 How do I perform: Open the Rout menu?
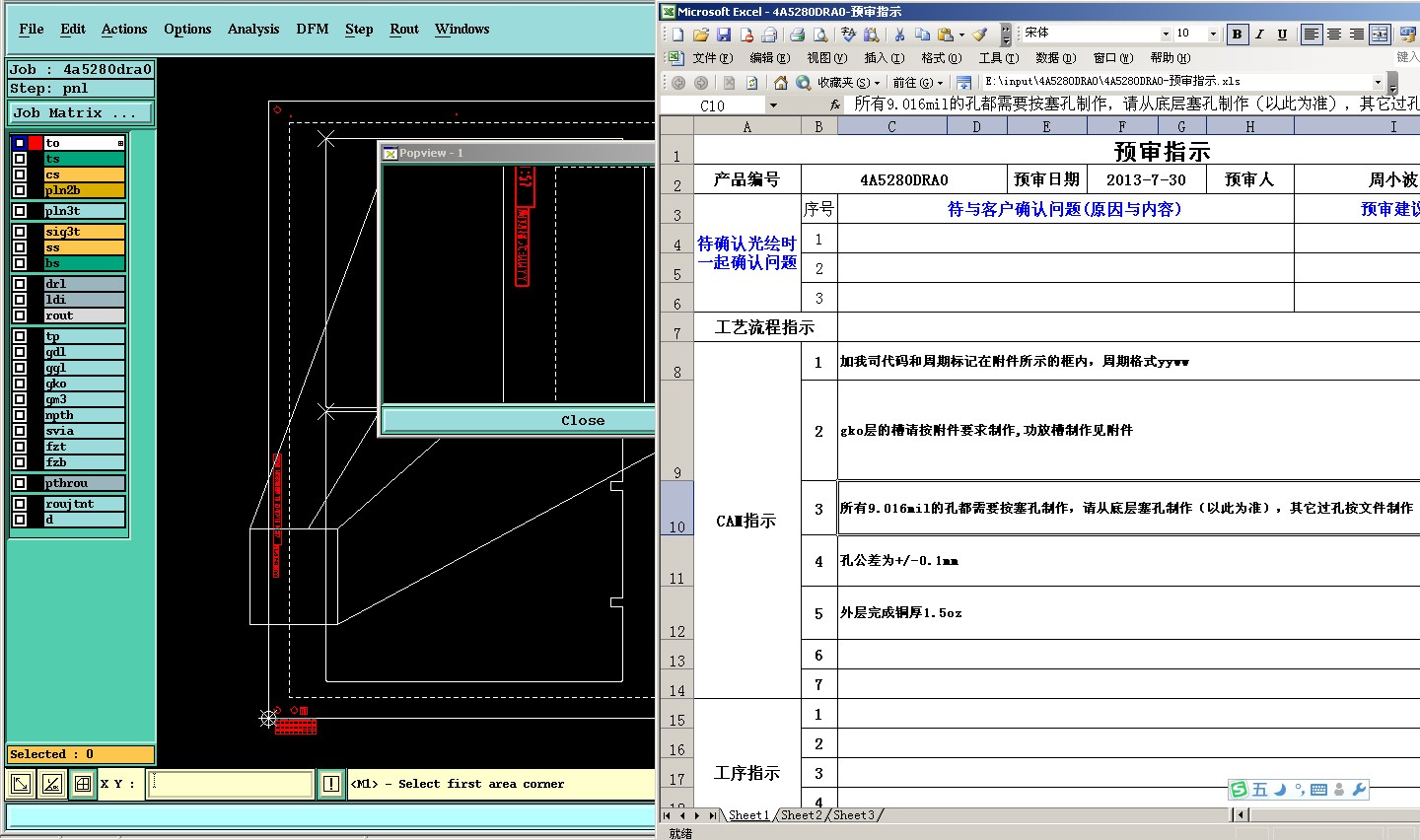[x=404, y=29]
